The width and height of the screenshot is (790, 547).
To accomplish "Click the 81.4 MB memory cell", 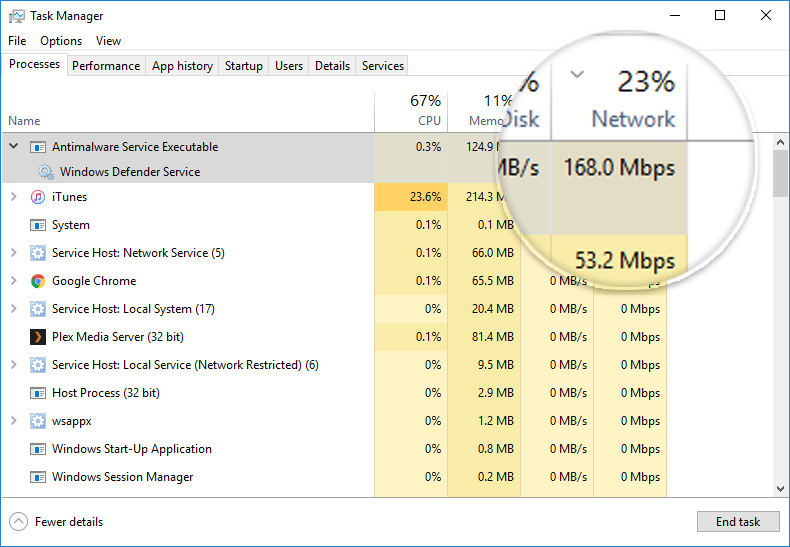I will point(484,337).
